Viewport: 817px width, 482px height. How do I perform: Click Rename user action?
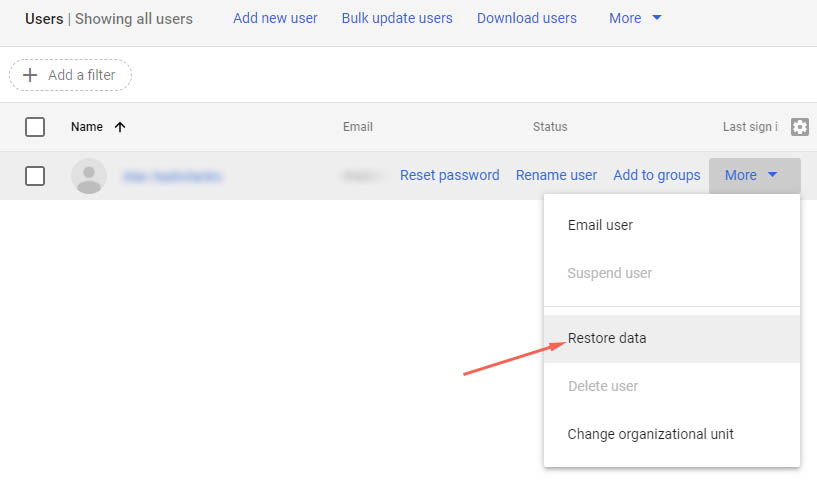(556, 176)
